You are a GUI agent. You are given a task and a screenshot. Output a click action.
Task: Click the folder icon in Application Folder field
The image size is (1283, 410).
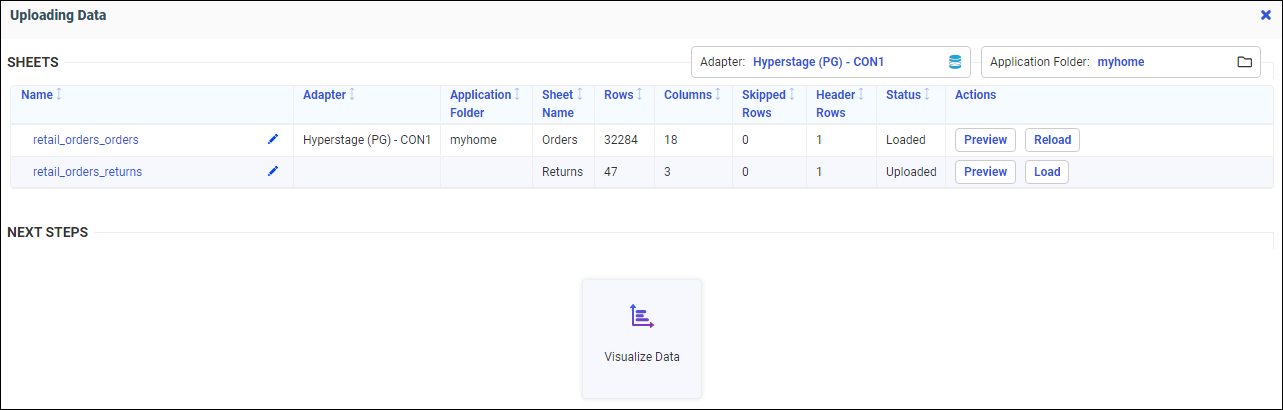pyautogui.click(x=1244, y=62)
